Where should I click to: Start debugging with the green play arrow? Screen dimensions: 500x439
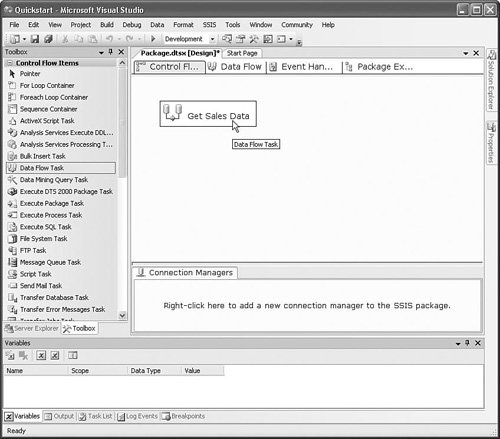pyautogui.click(x=153, y=39)
